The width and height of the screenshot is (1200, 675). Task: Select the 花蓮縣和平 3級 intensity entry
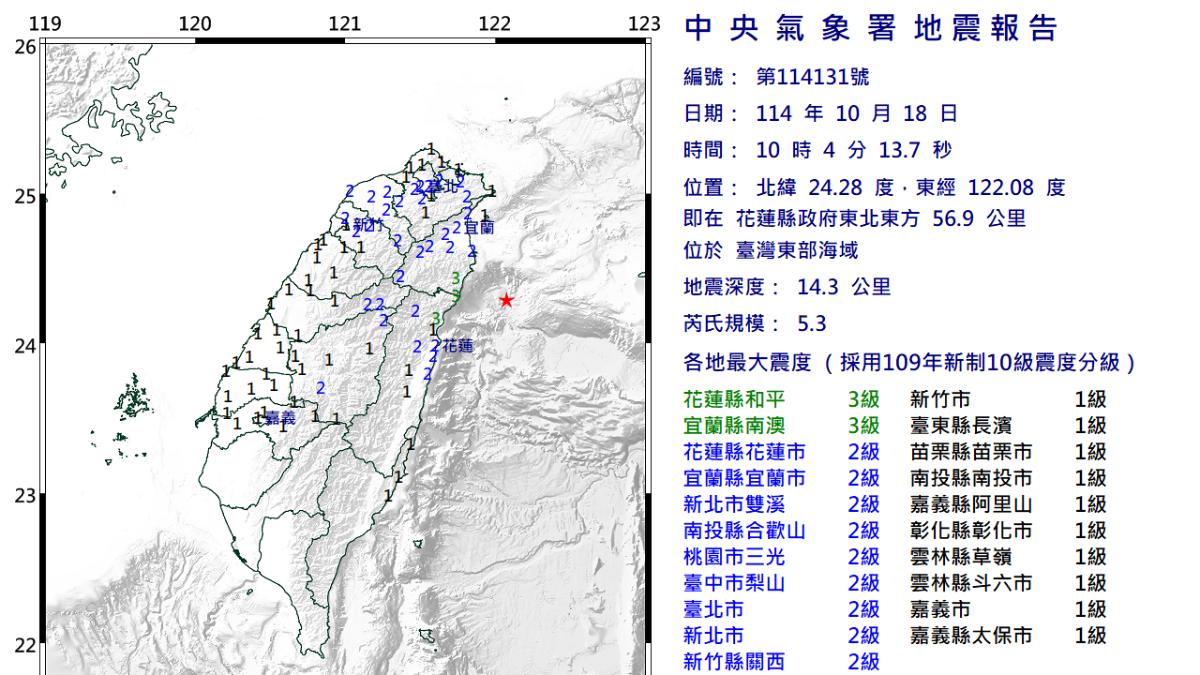click(x=781, y=400)
